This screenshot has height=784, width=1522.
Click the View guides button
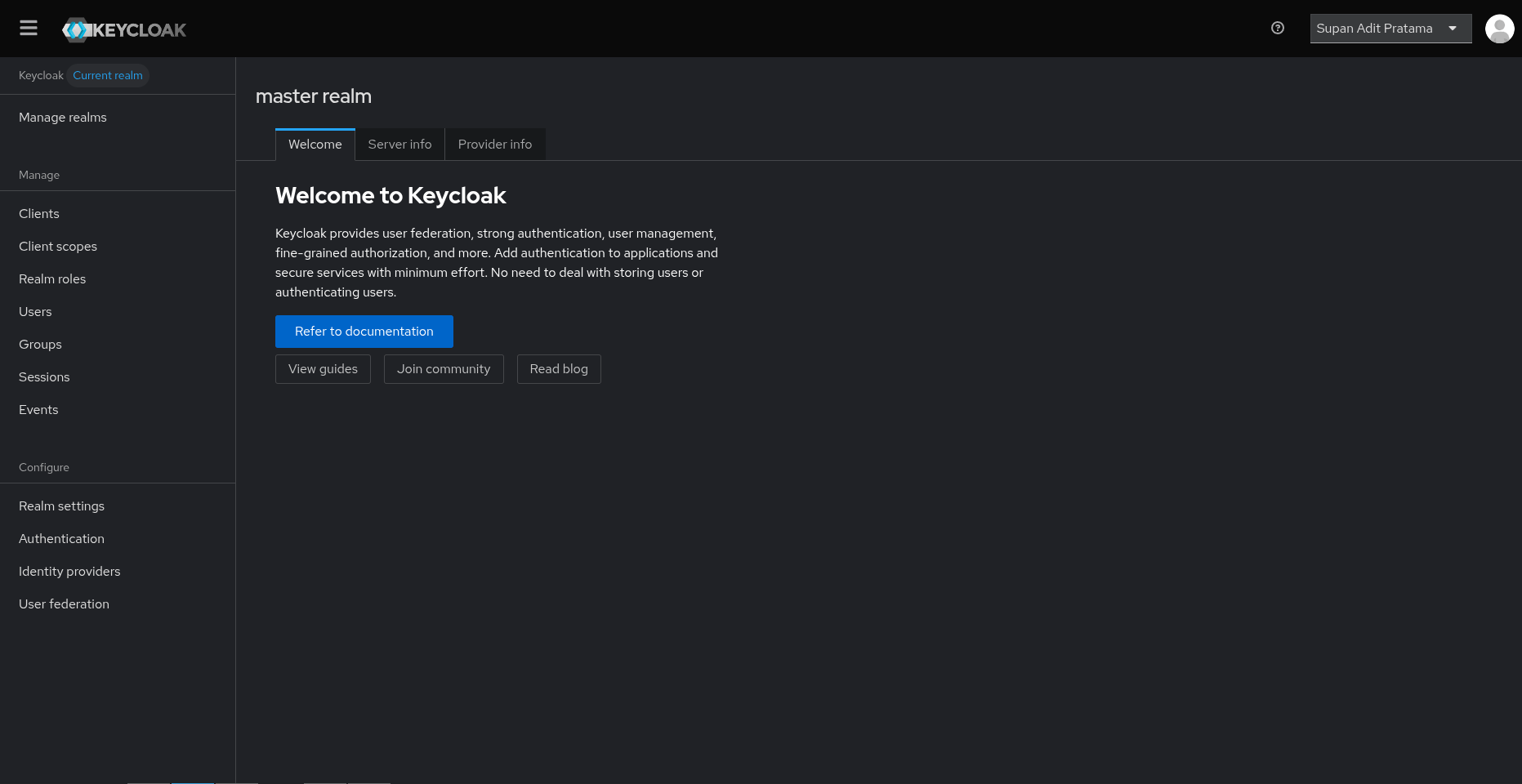323,369
